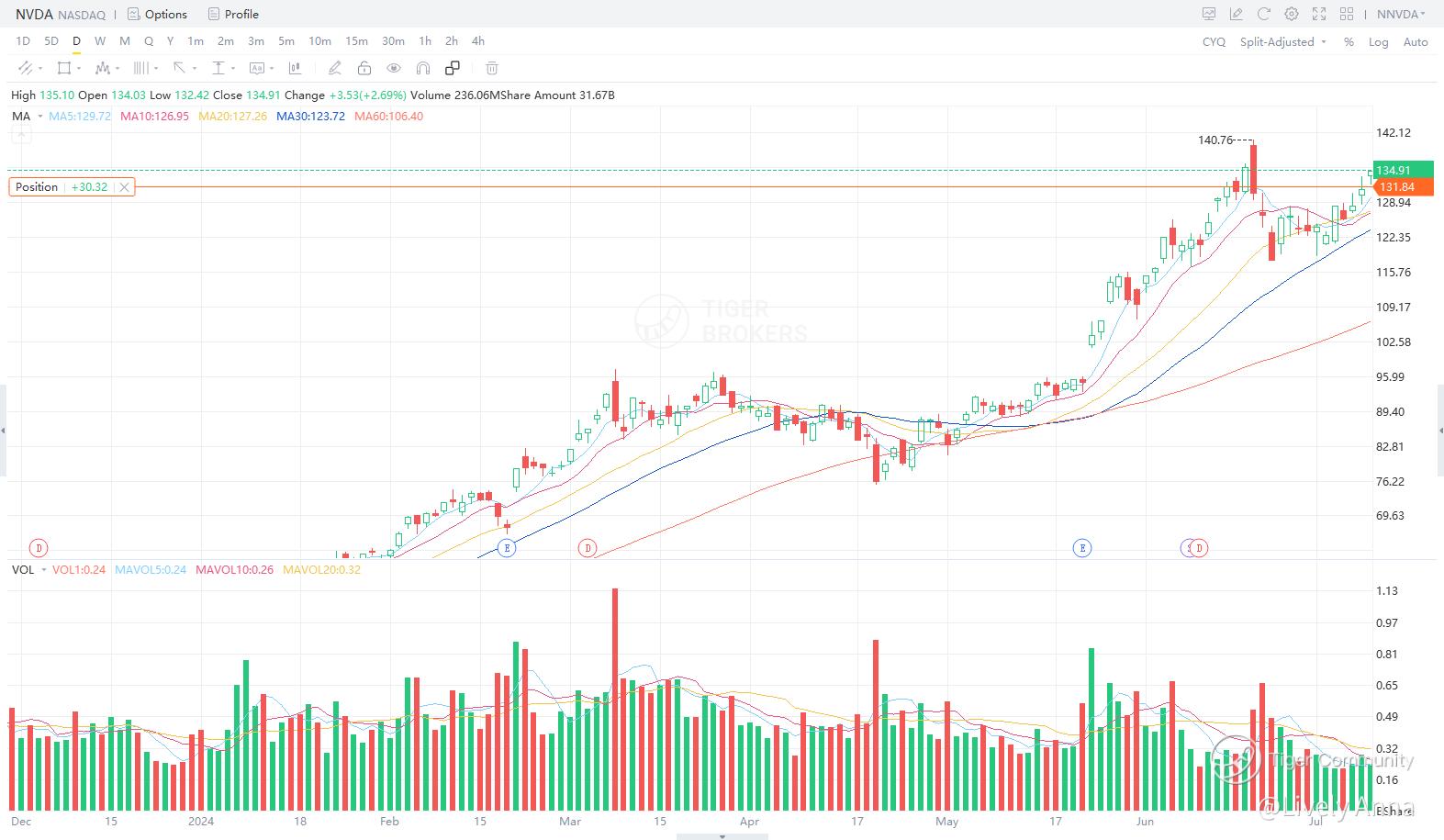Toggle drawings visibility eye icon
The image size is (1444, 840).
click(394, 68)
